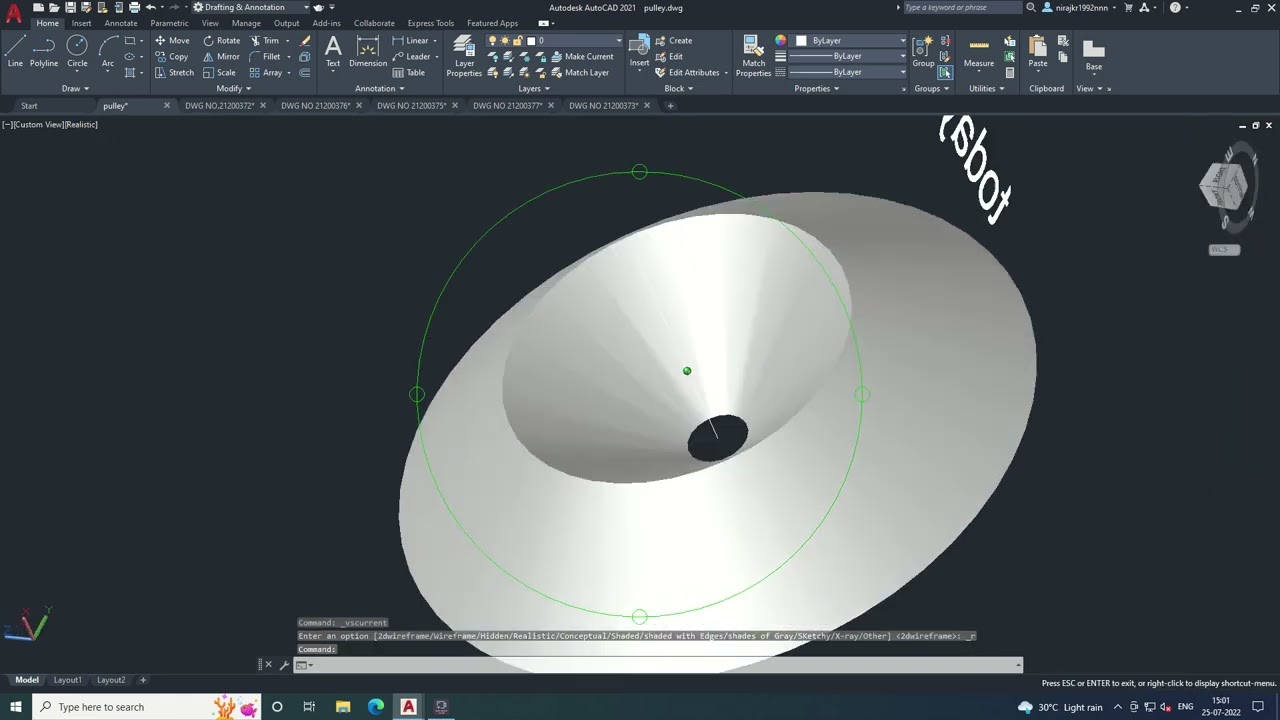Expand the Annotation panel
1280x720 pixels.
click(x=380, y=88)
